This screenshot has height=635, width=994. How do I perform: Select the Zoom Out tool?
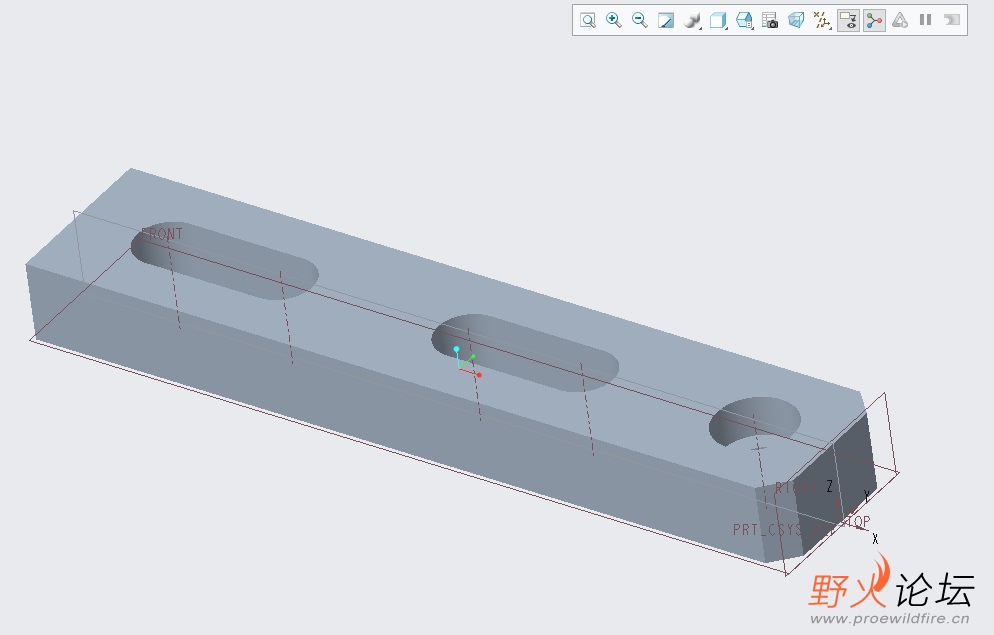(640, 20)
